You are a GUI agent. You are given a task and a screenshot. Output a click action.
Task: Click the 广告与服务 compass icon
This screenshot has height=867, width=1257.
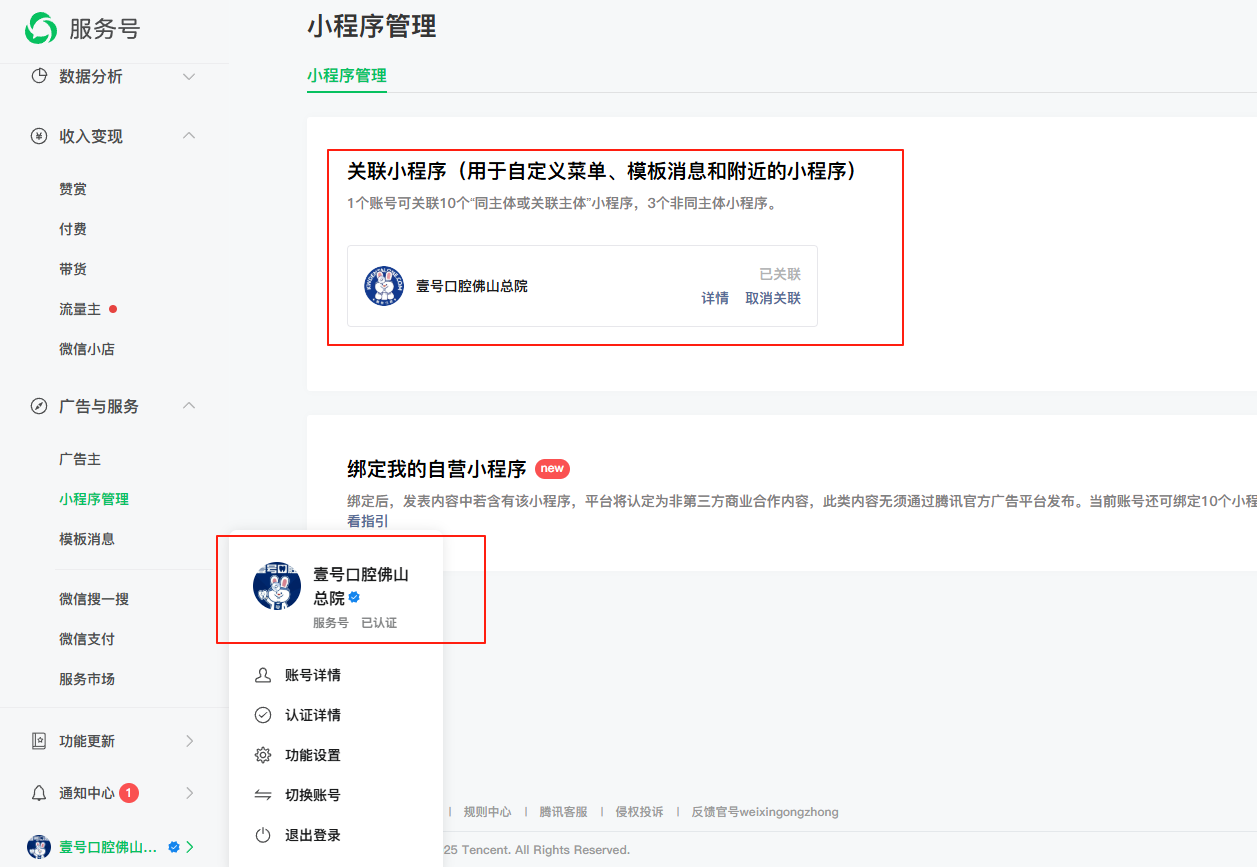coord(39,406)
